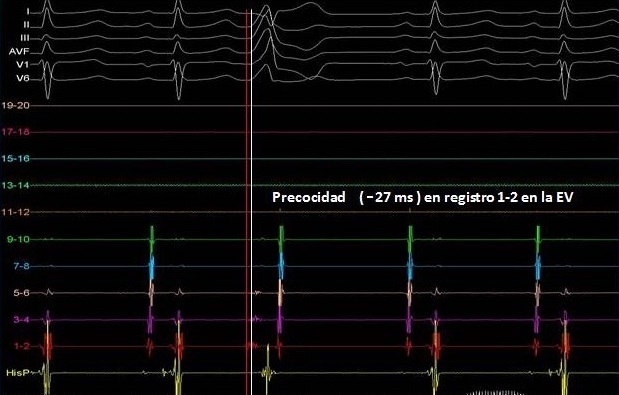This screenshot has width=619, height=395.
Task: Select the ECG lead III label
Action: 24,38
